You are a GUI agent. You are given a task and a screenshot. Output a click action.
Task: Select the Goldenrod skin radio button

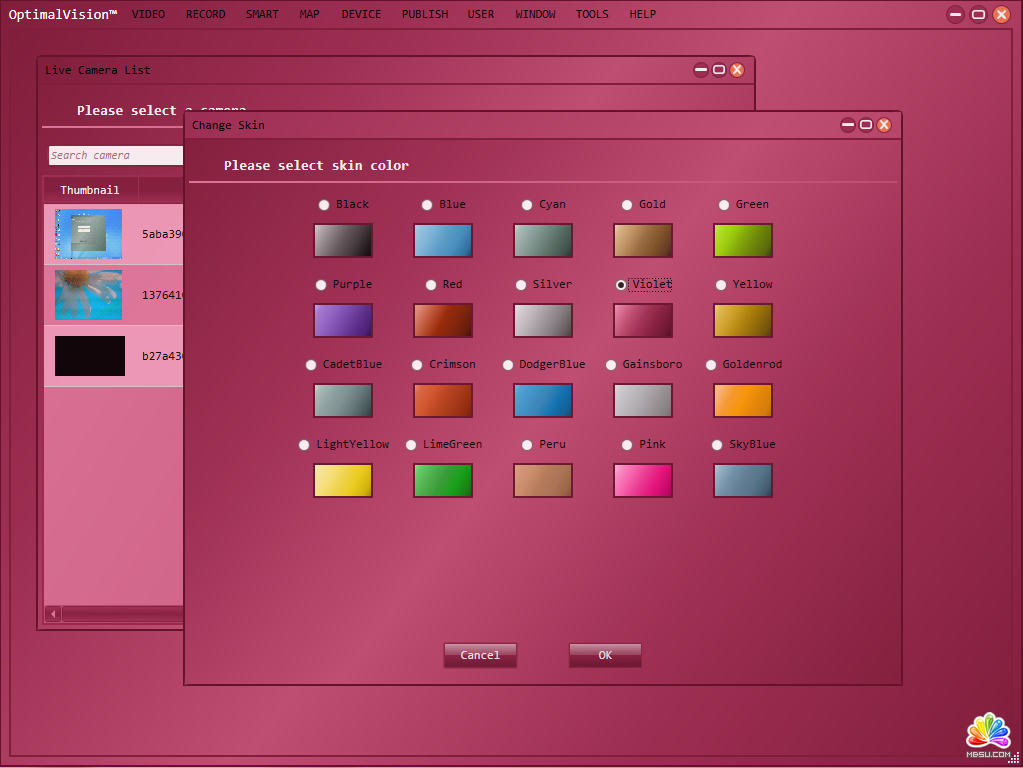tap(711, 365)
